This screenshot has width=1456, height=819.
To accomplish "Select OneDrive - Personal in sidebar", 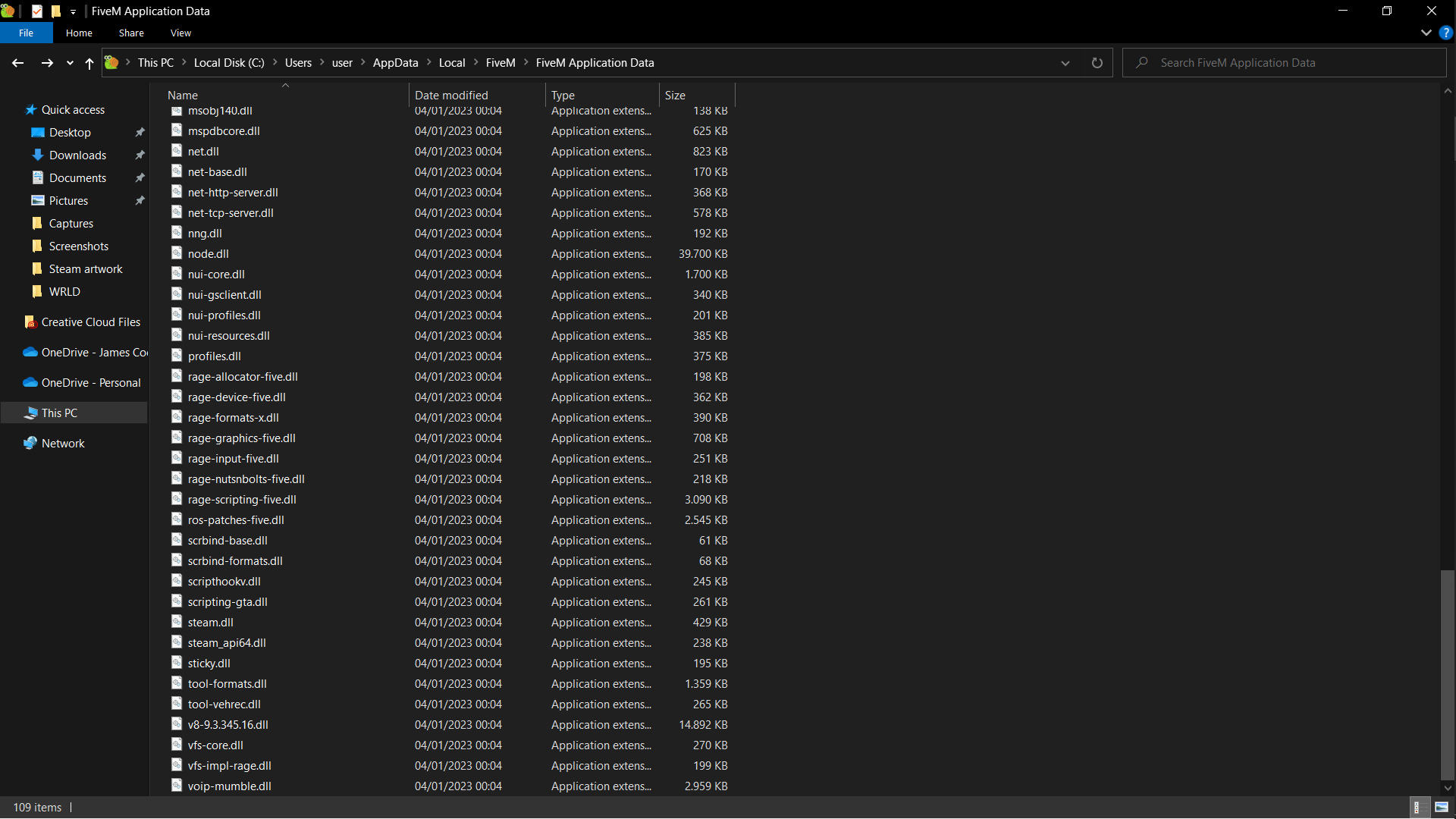I will point(90,383).
